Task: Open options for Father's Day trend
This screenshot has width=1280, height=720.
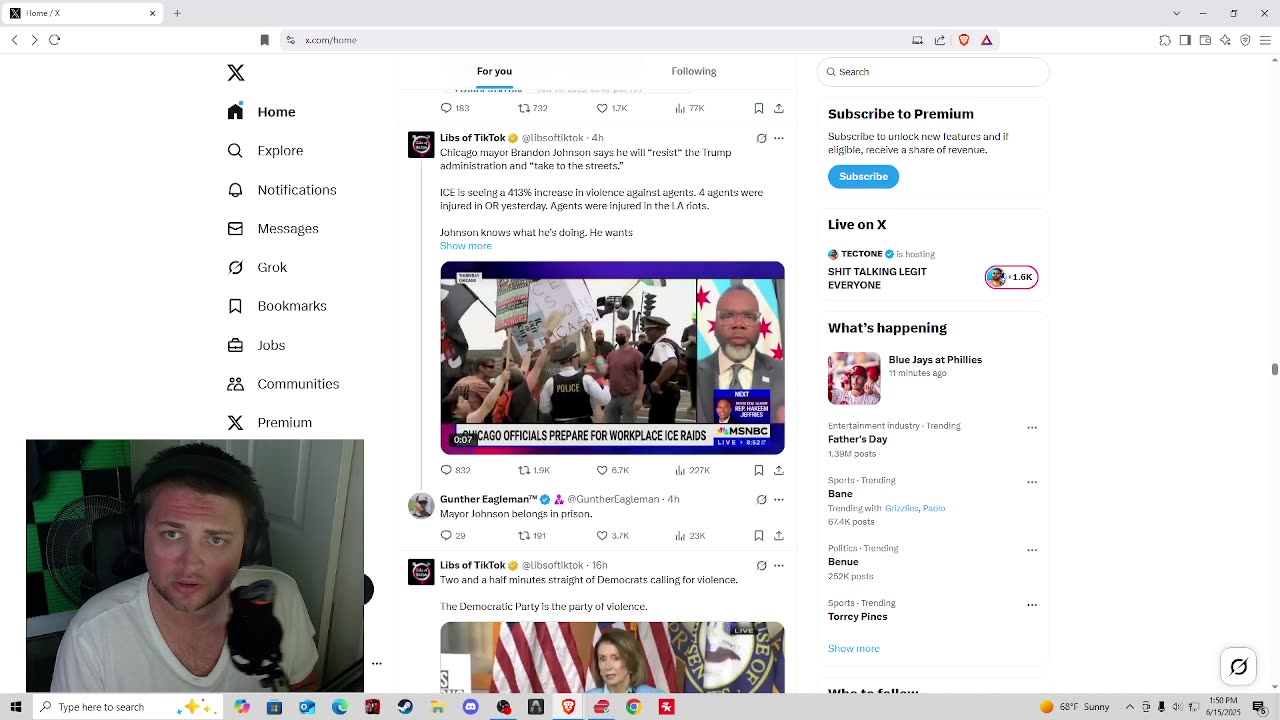Action: (1032, 428)
